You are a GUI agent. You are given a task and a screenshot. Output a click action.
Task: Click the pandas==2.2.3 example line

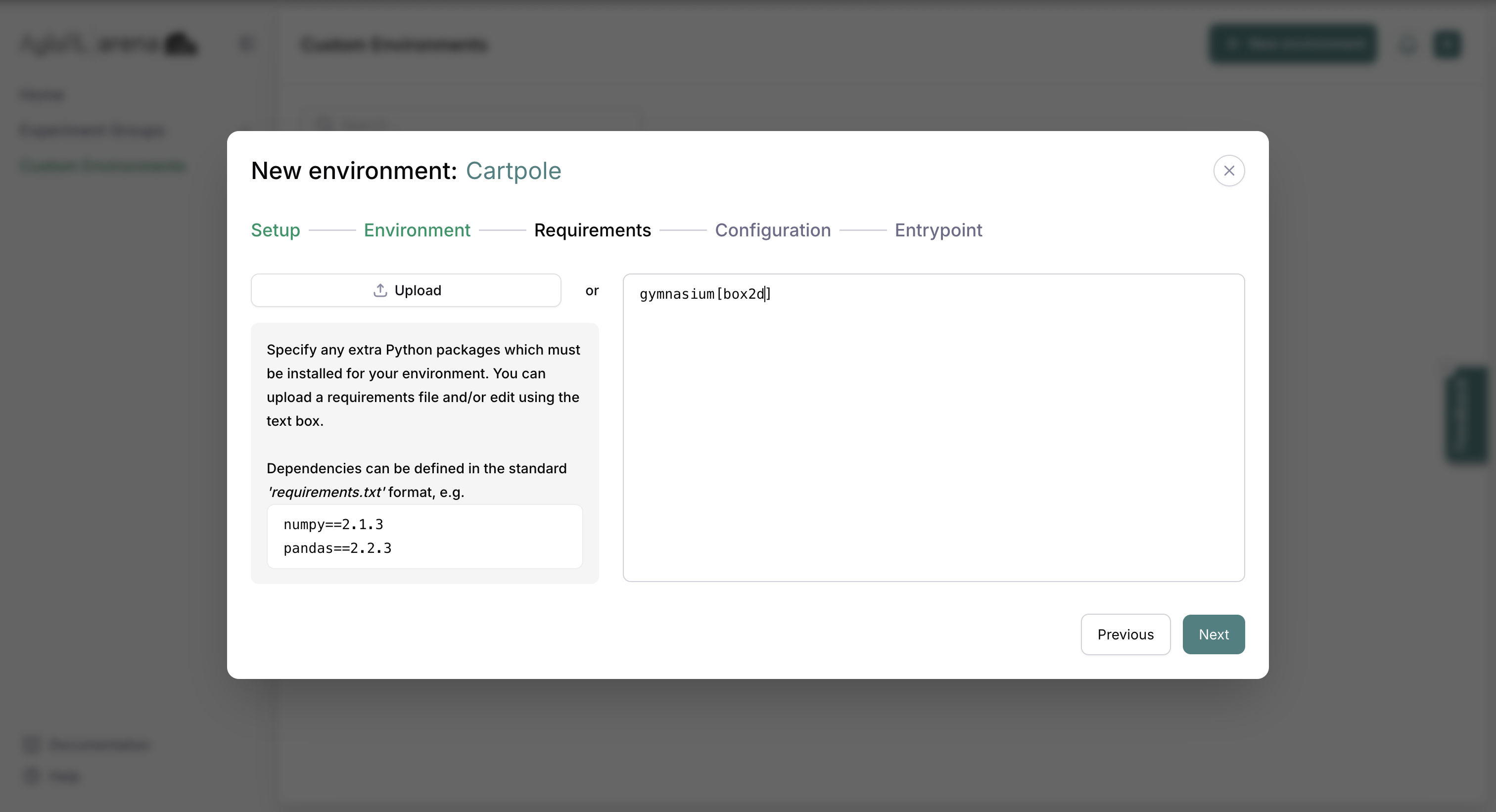click(x=337, y=548)
